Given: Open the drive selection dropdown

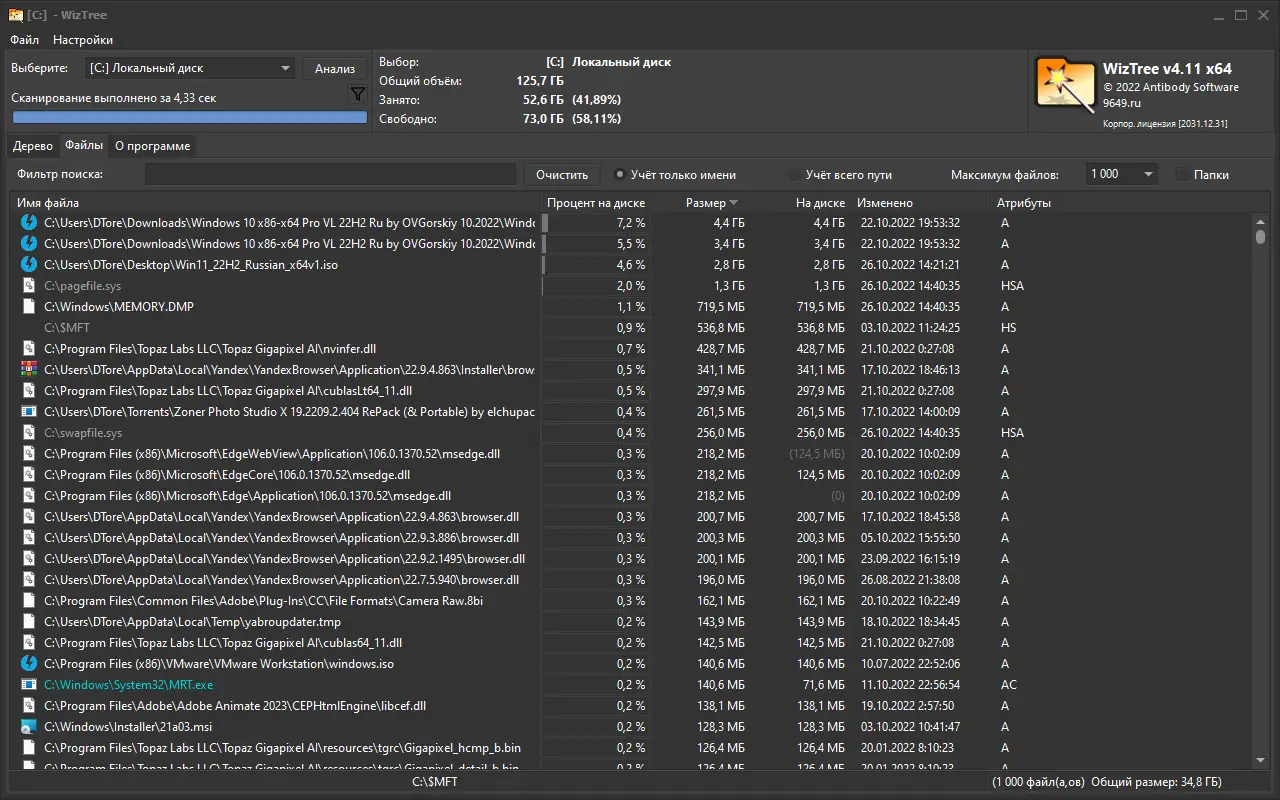Looking at the screenshot, I should [190, 68].
